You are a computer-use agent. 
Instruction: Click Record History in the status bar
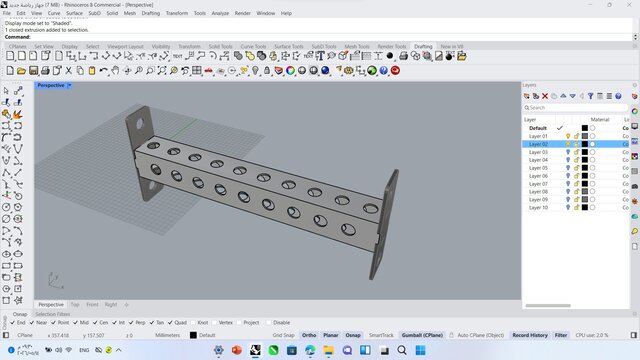pos(530,335)
